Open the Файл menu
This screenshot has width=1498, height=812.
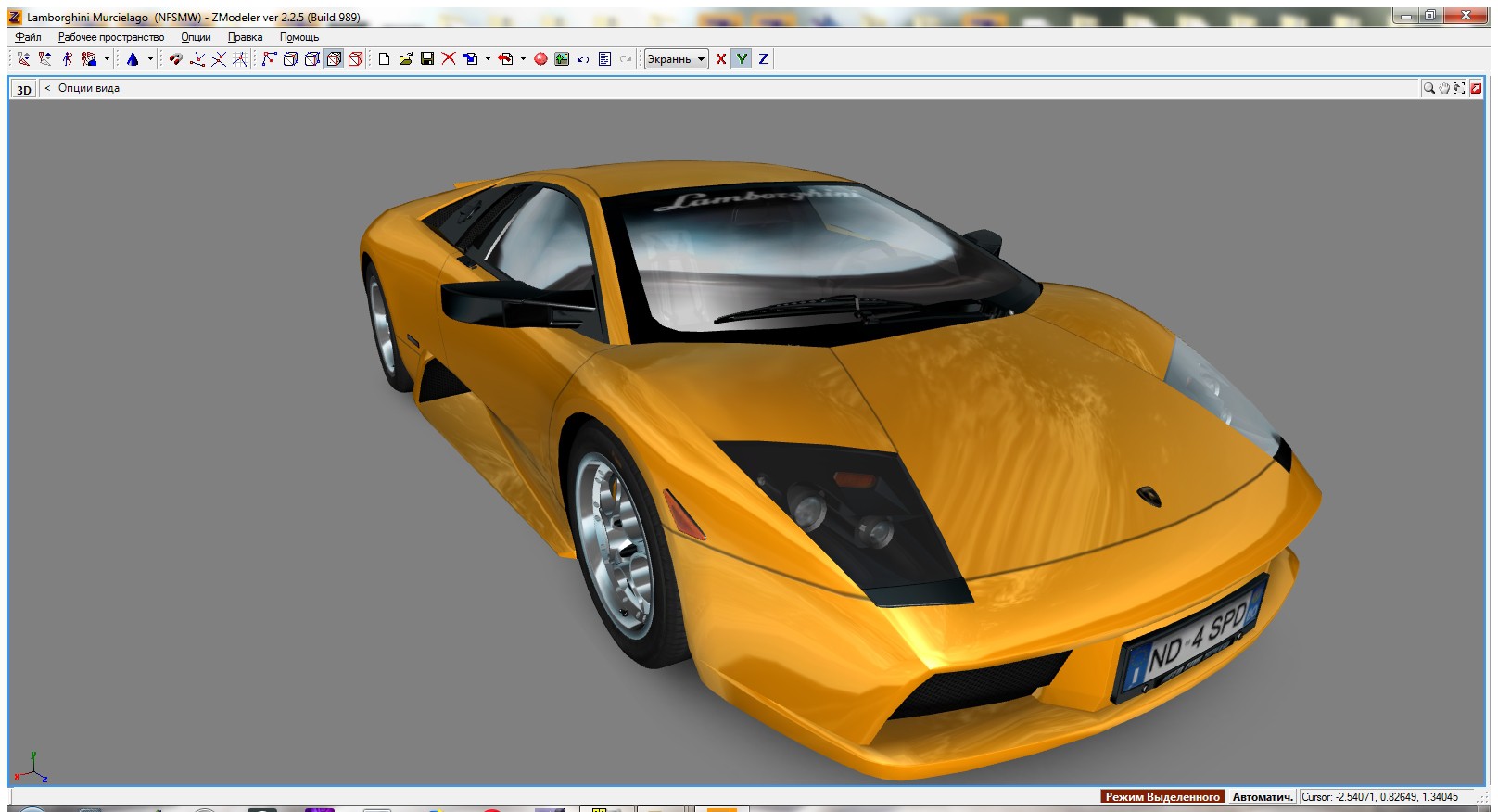(x=29, y=37)
